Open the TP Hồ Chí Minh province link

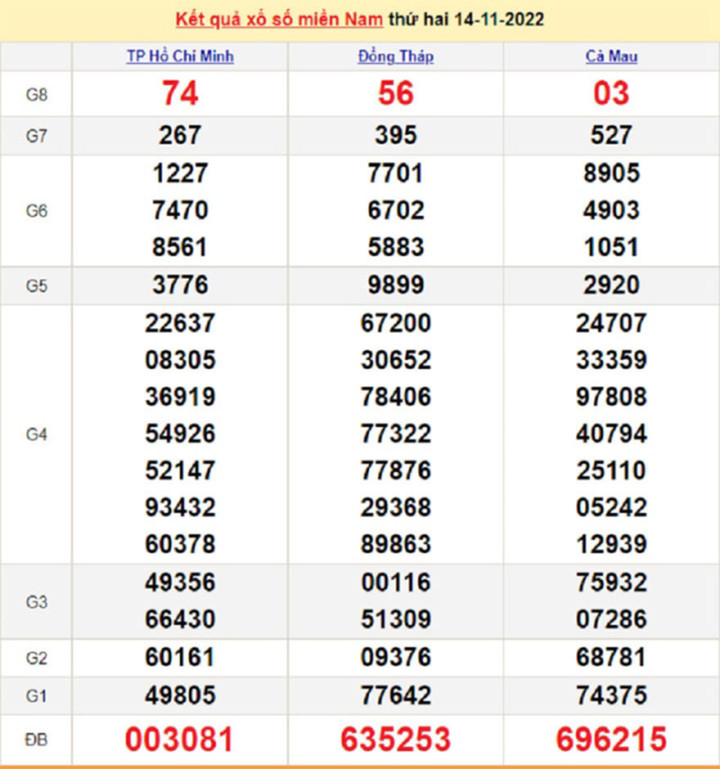(x=180, y=57)
